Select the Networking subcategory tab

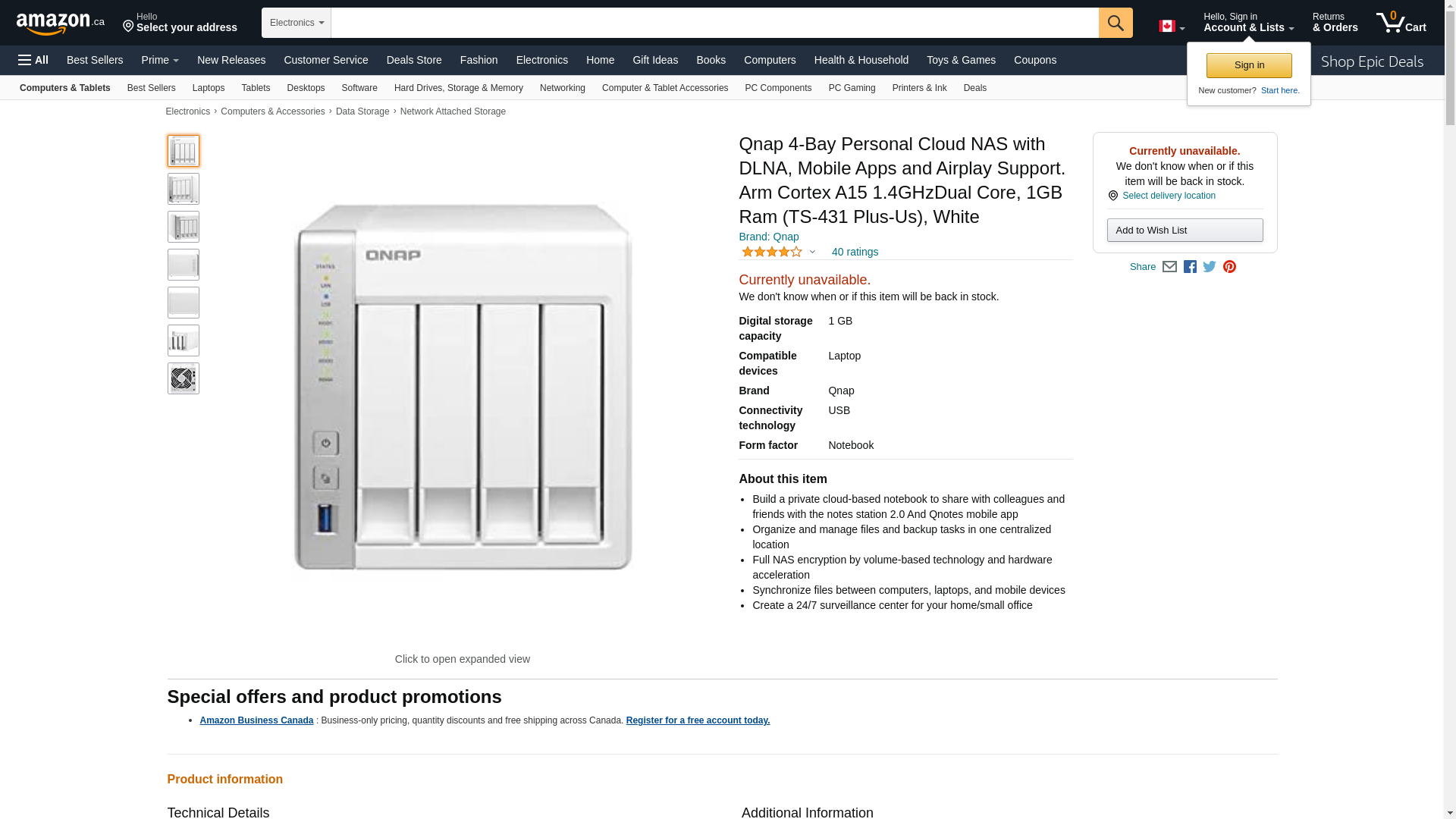tap(562, 88)
